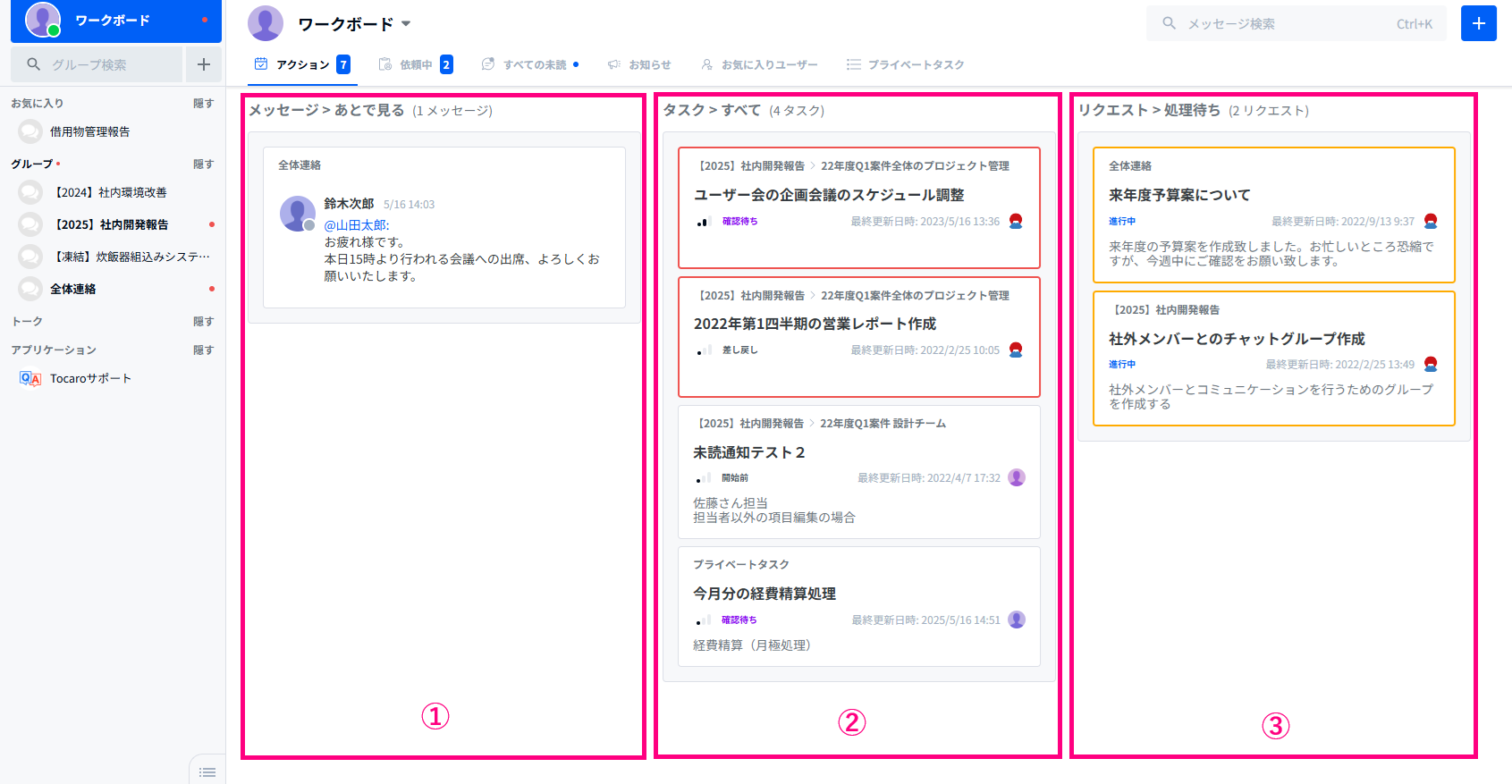The width and height of the screenshot is (1512, 784).
Task: Hide the お気に入り section
Action: click(x=203, y=103)
